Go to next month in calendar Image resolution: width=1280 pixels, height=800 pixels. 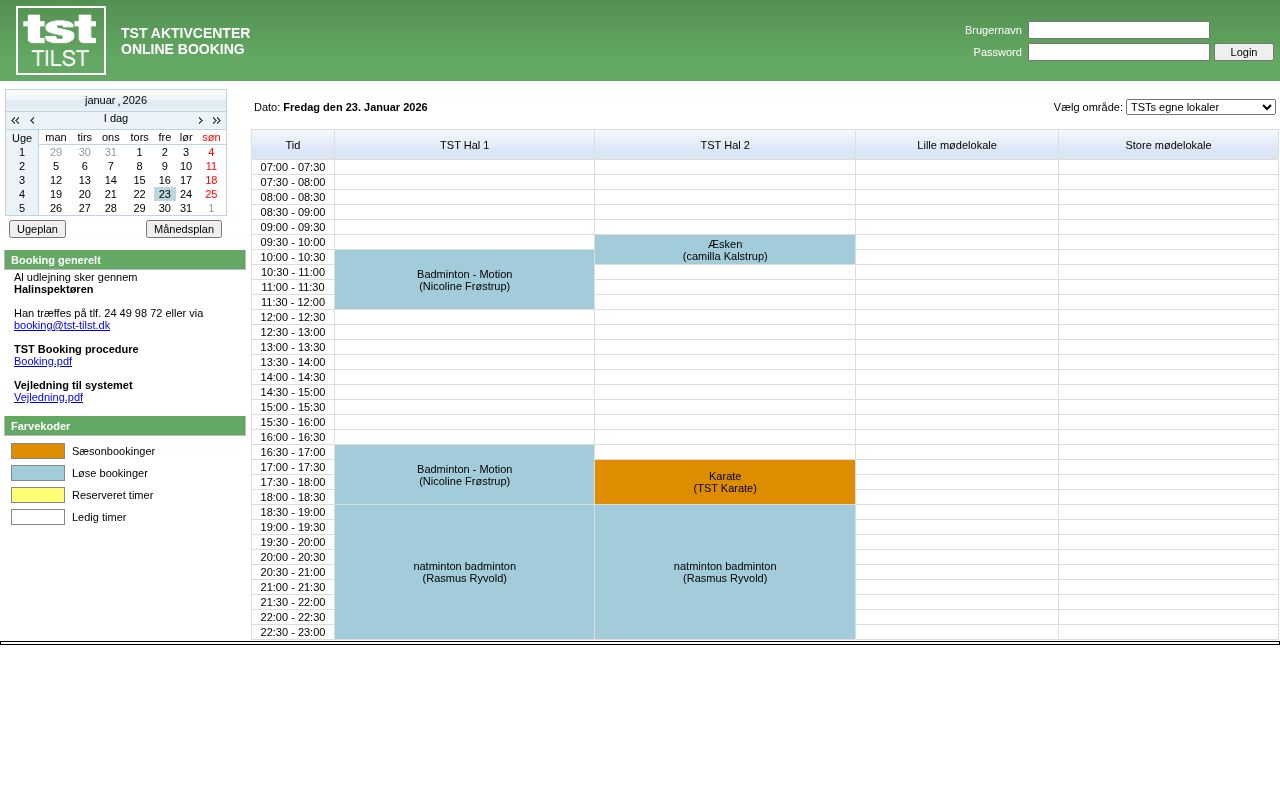[200, 120]
